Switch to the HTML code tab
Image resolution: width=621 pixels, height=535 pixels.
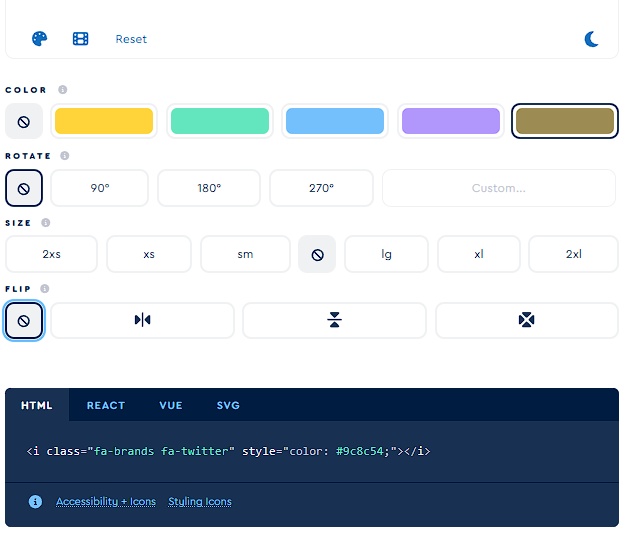pyautogui.click(x=36, y=405)
